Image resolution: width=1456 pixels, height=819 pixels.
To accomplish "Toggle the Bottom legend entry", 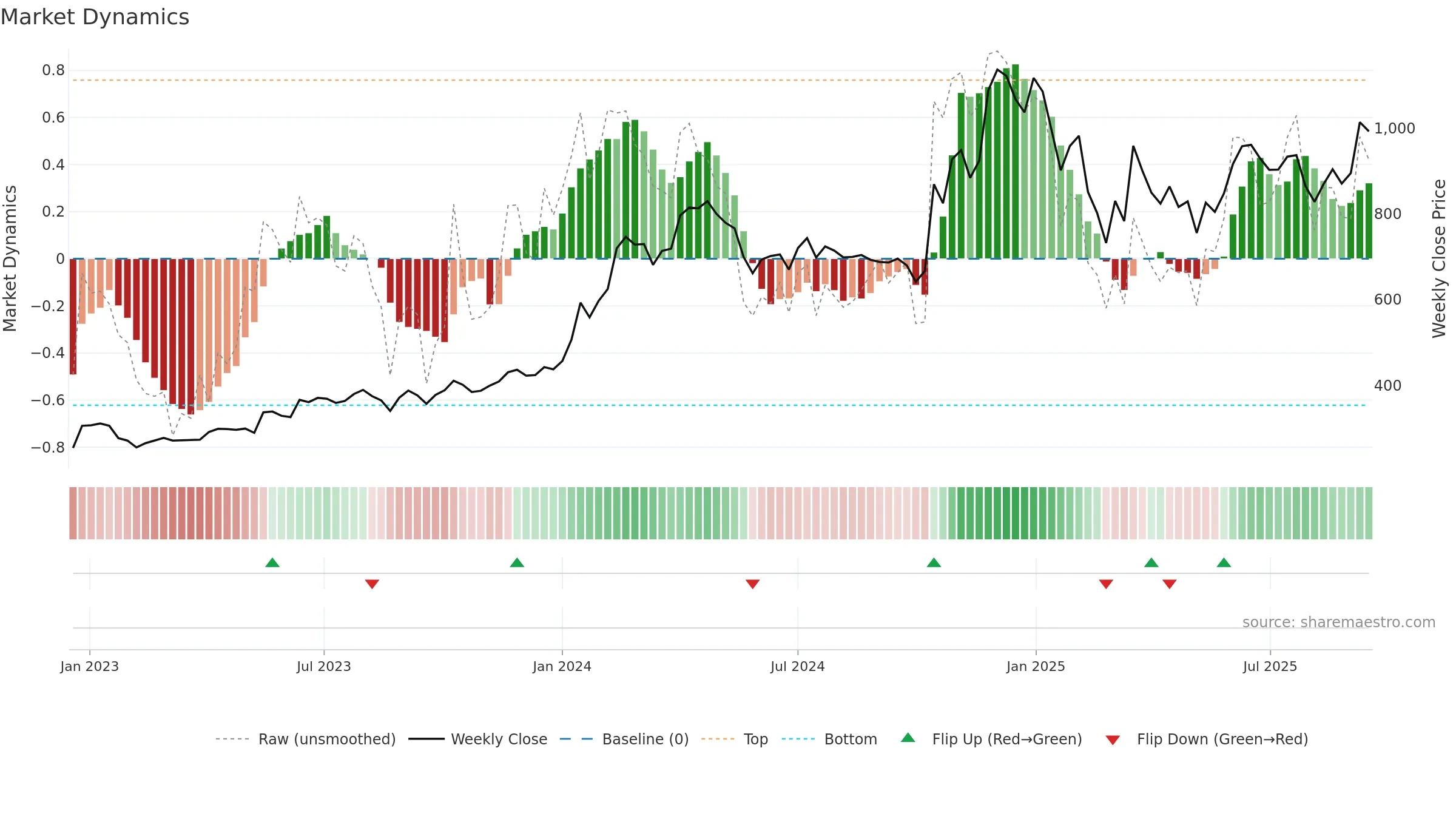I will click(x=829, y=739).
